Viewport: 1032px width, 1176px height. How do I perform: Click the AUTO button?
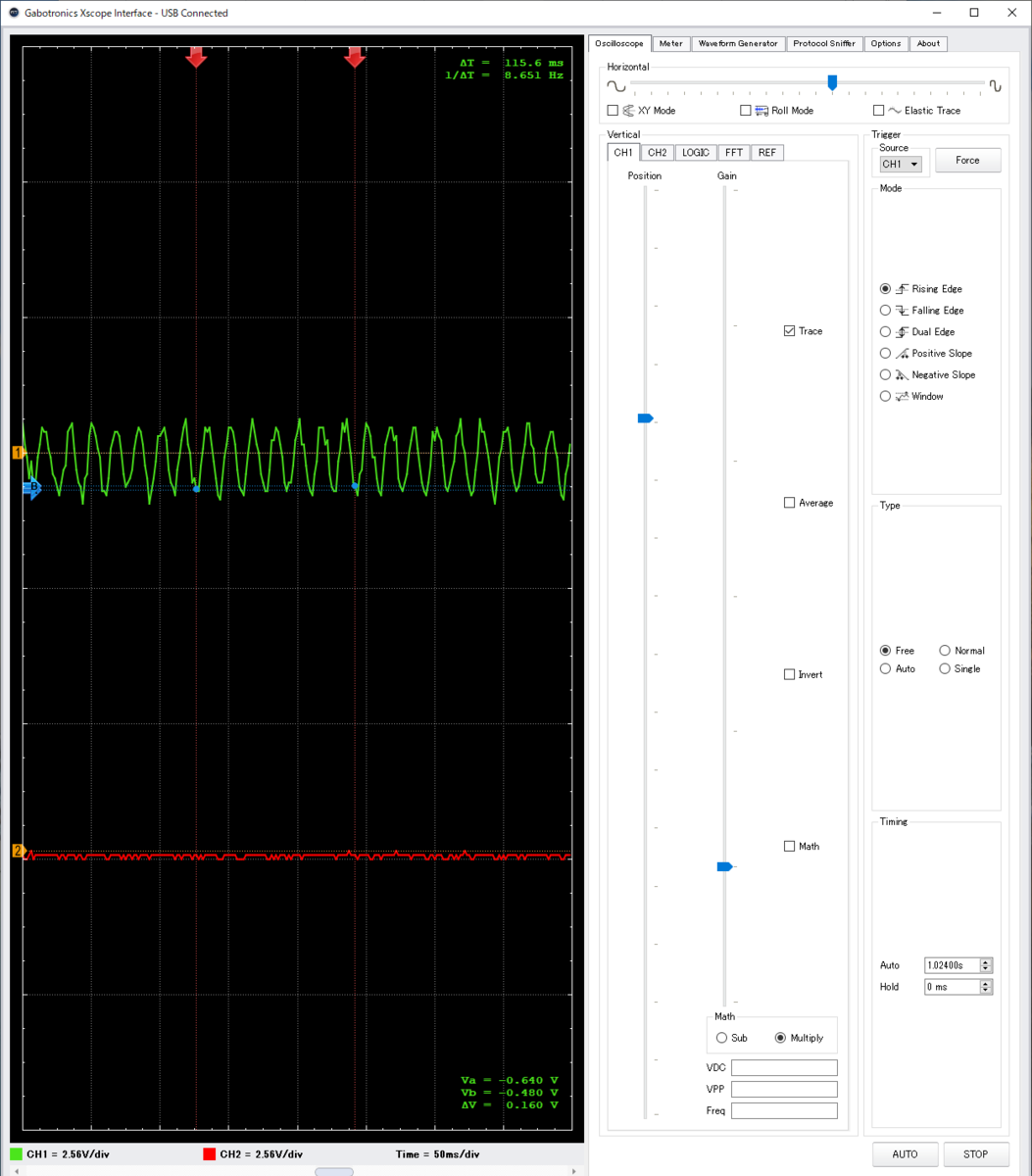tap(904, 1153)
